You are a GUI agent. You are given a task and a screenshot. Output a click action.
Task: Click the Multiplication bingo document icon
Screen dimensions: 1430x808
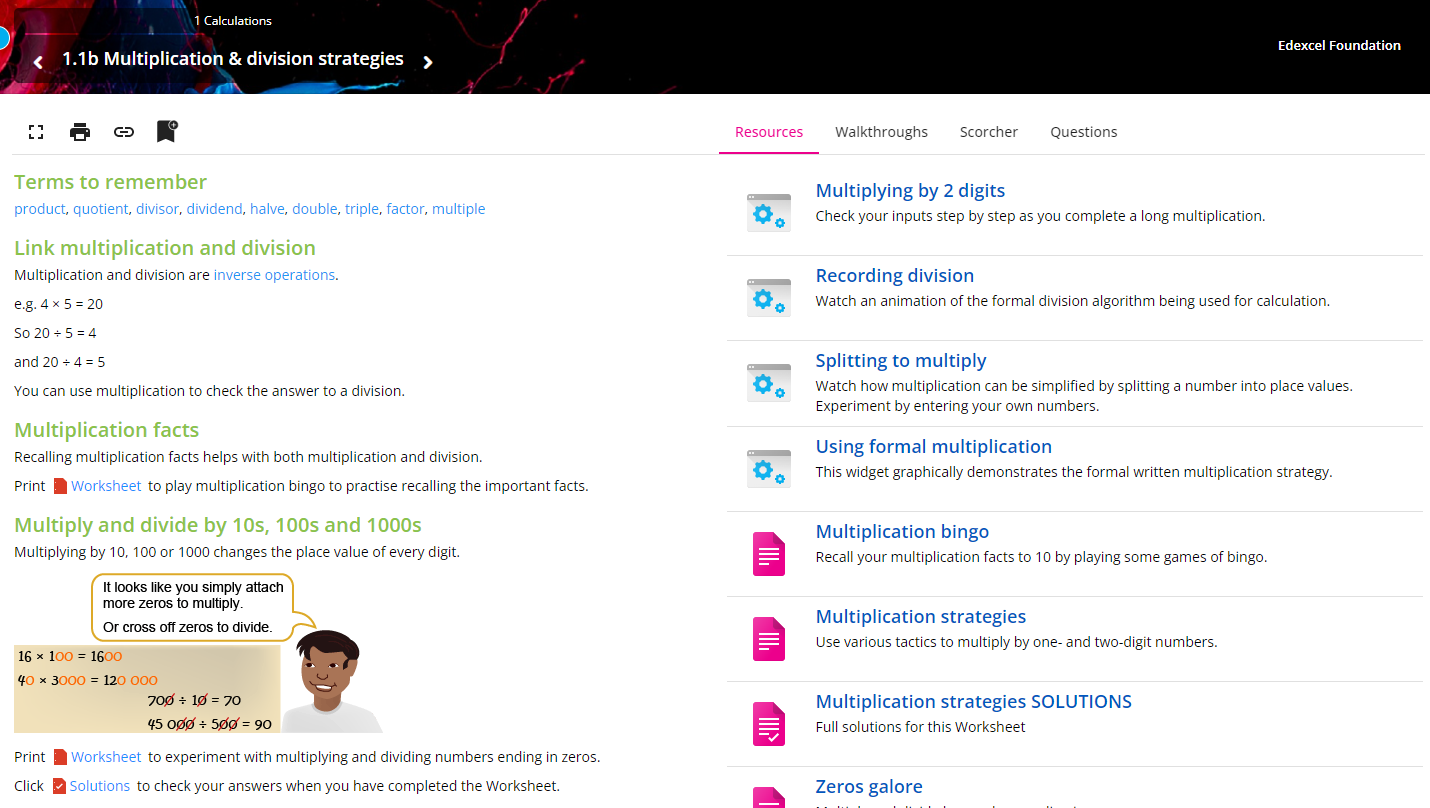(x=768, y=554)
